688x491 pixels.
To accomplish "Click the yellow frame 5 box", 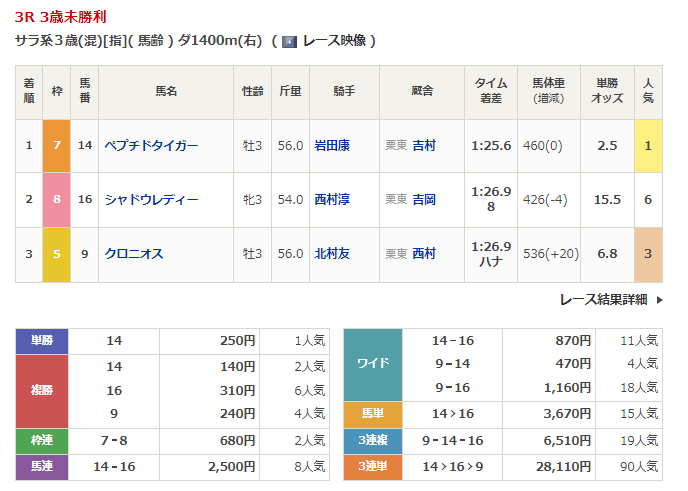I will tap(57, 253).
